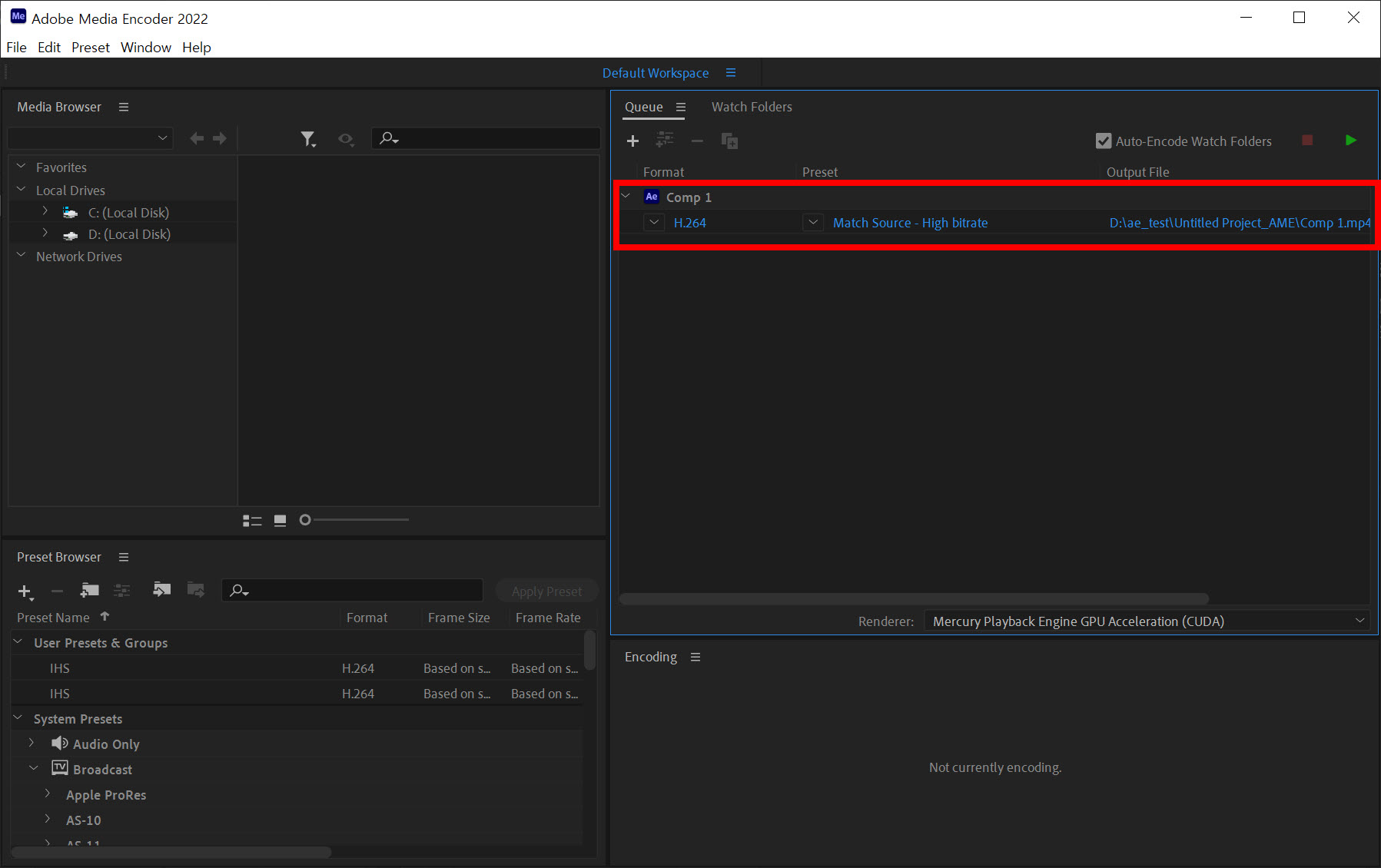Click the After Effects icon beside Comp 1

[652, 197]
